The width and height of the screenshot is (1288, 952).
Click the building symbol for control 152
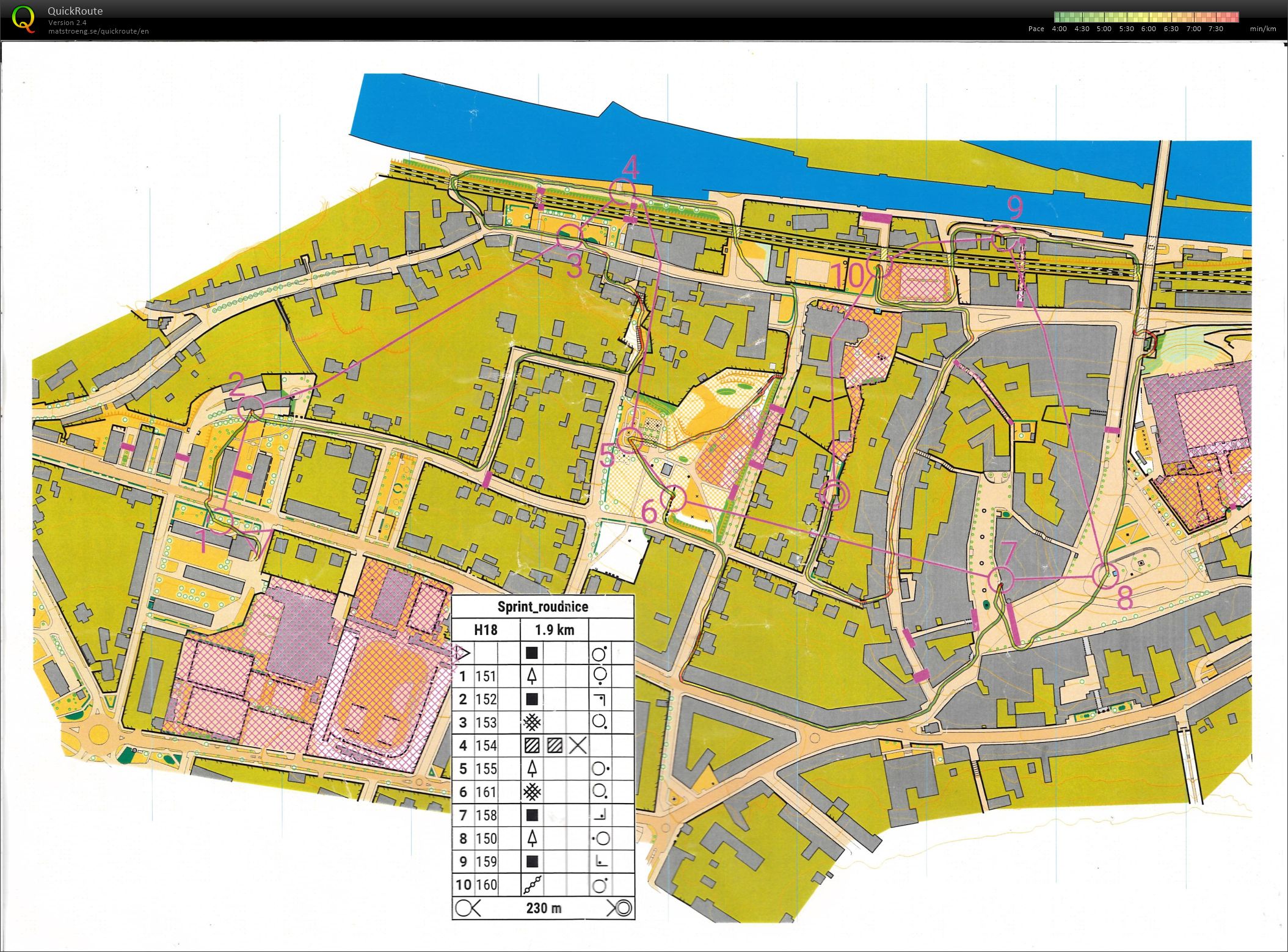point(532,699)
